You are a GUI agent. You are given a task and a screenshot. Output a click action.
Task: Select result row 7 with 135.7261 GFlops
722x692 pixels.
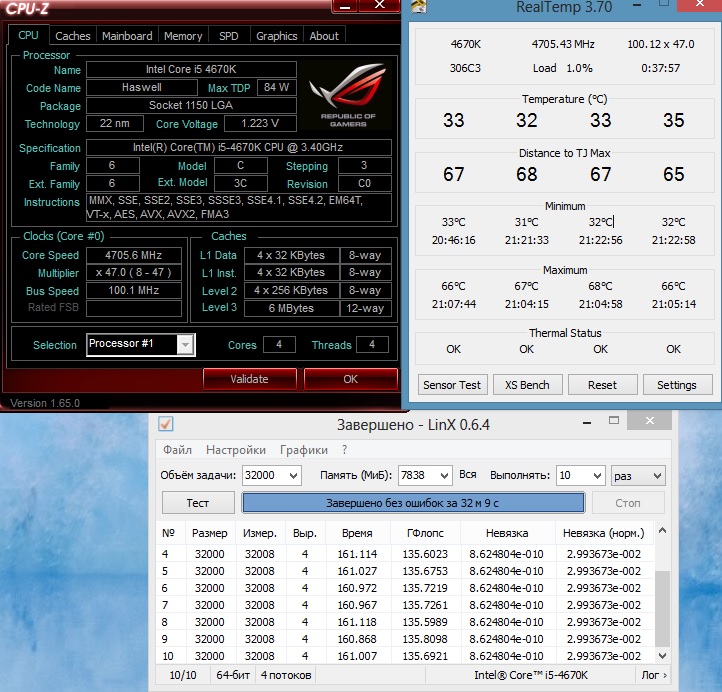(405, 605)
